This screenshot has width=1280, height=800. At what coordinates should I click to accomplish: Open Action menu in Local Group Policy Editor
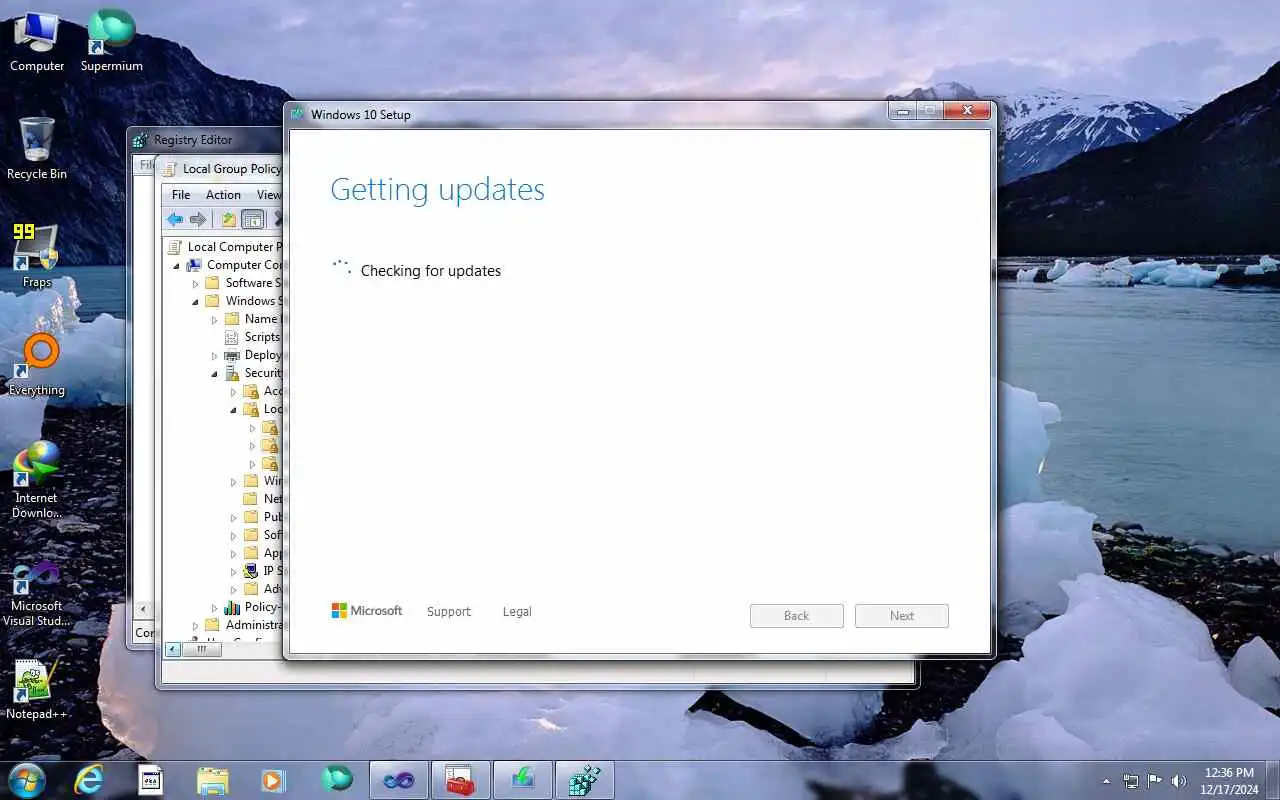(x=223, y=194)
